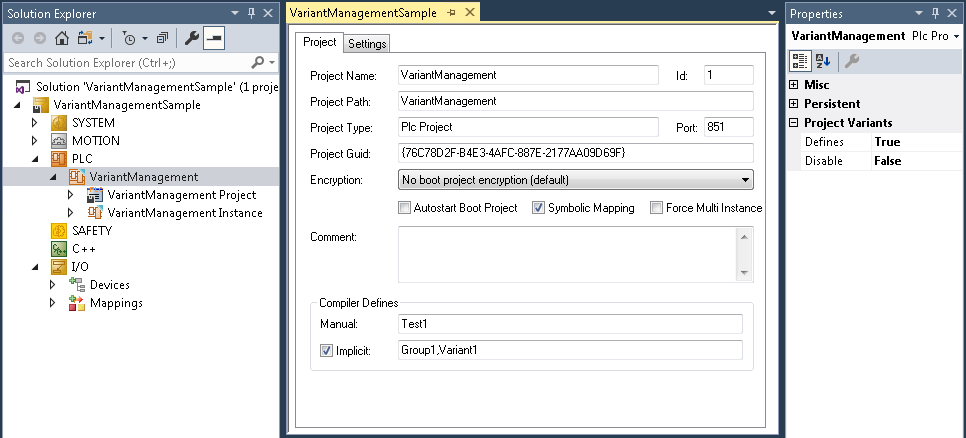Uncheck the Implicit compiler defines checkbox

click(327, 351)
